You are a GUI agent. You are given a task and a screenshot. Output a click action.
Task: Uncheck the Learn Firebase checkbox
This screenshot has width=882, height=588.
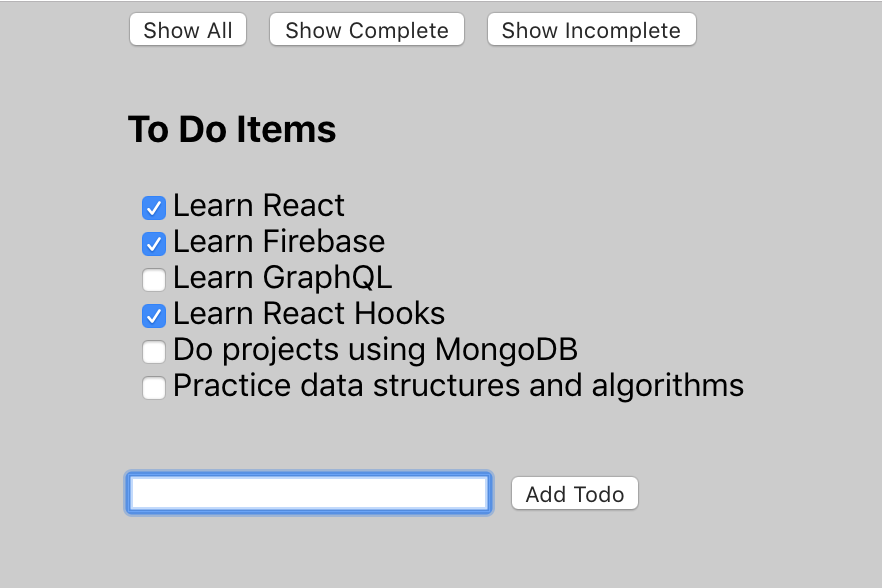pos(154,244)
